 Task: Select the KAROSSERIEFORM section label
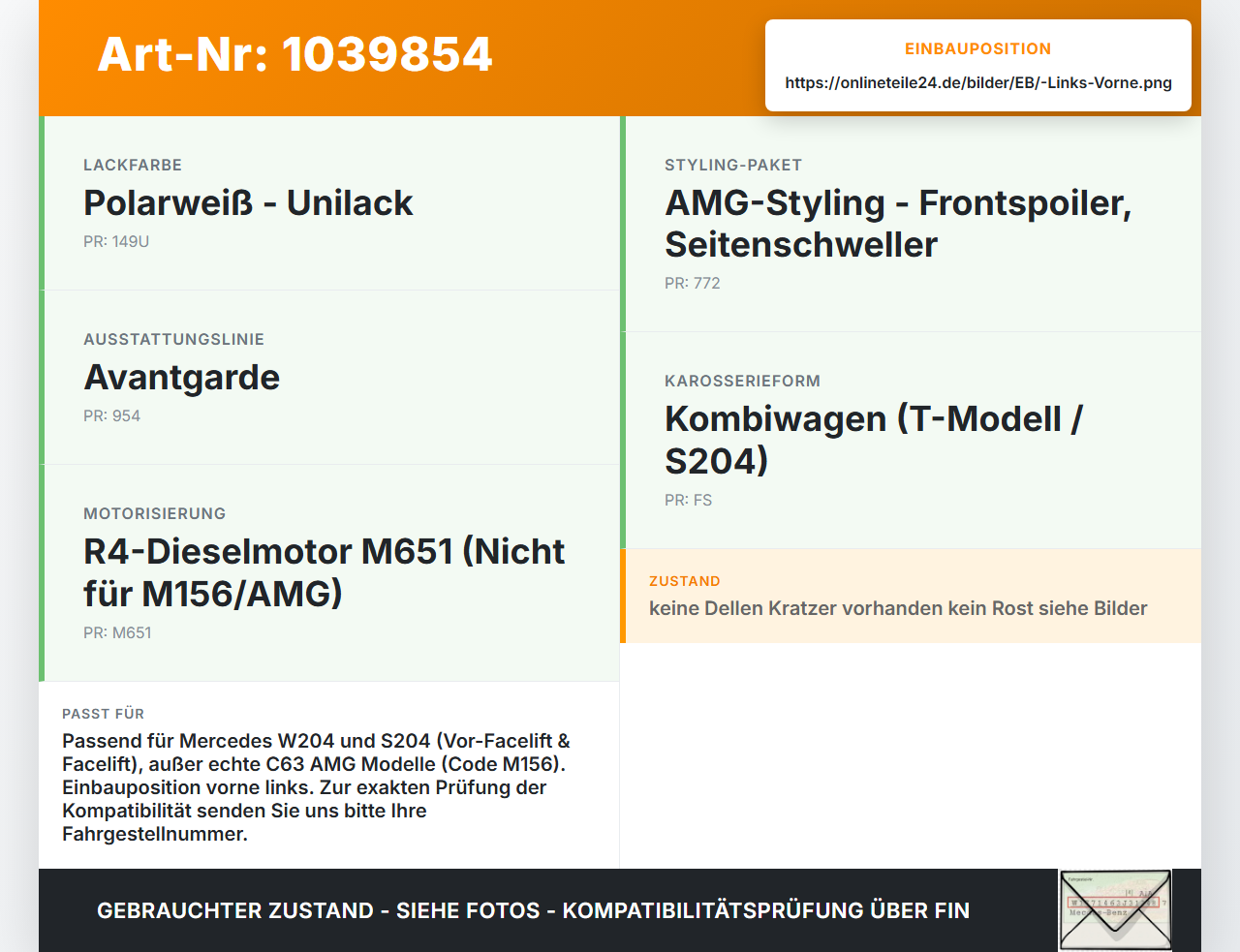coord(742,381)
